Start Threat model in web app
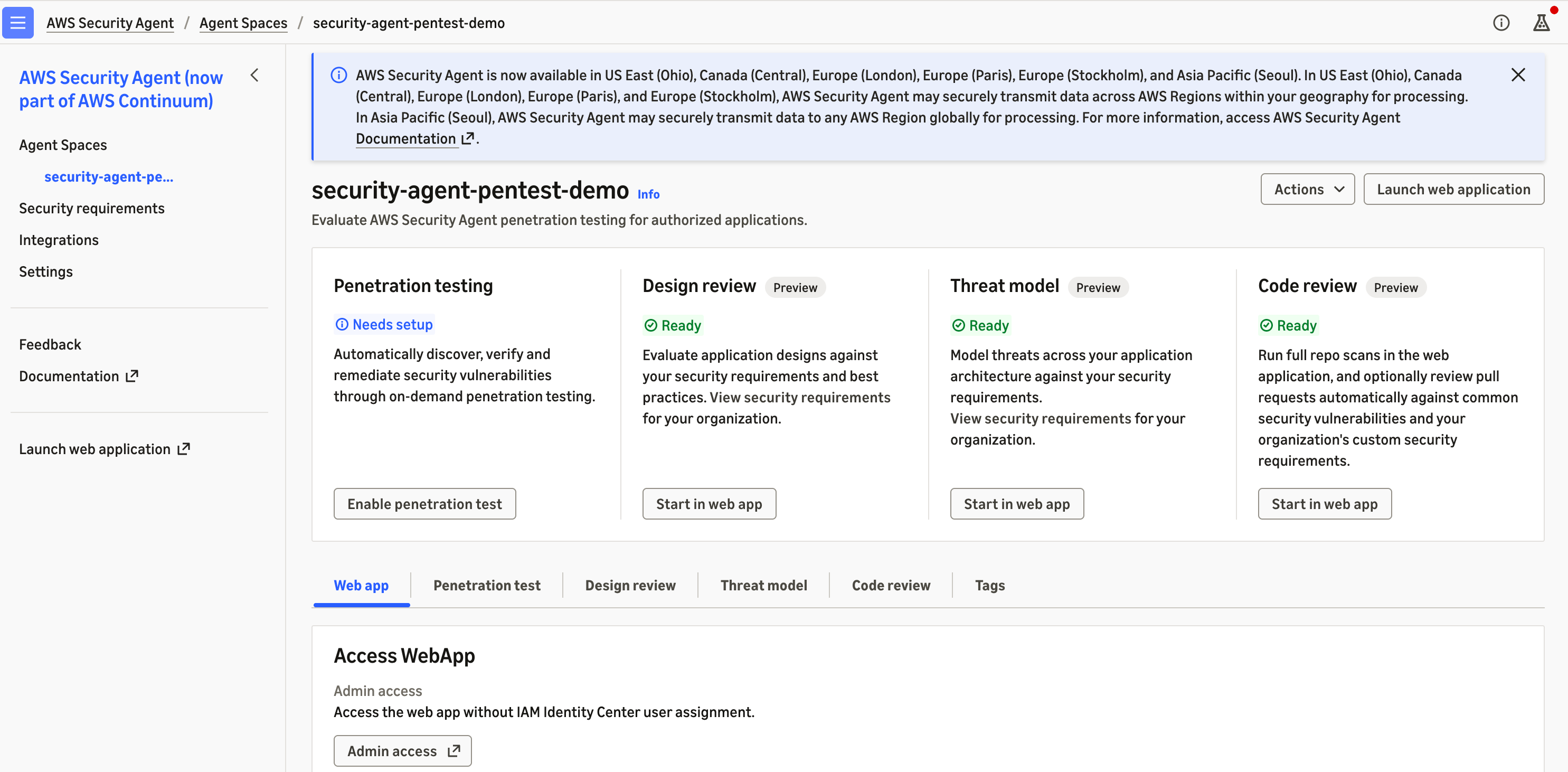The height and width of the screenshot is (772, 1568). pos(1016,504)
